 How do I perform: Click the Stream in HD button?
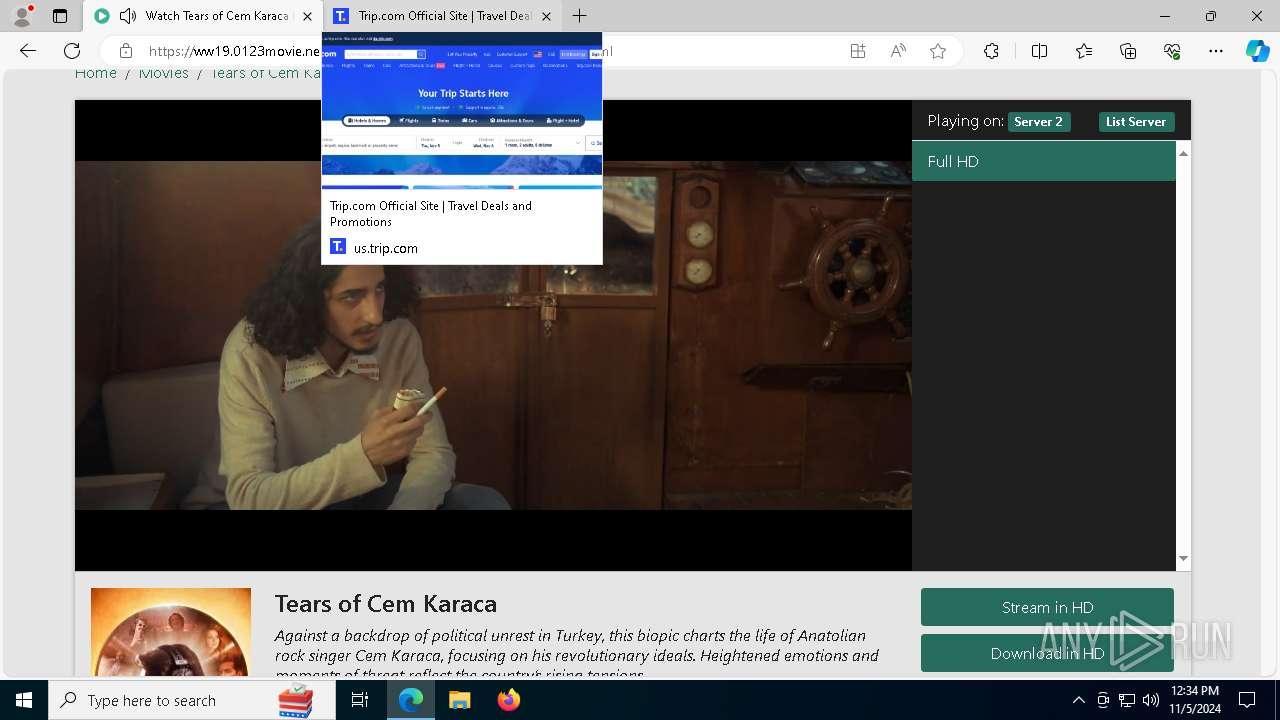(x=1047, y=607)
